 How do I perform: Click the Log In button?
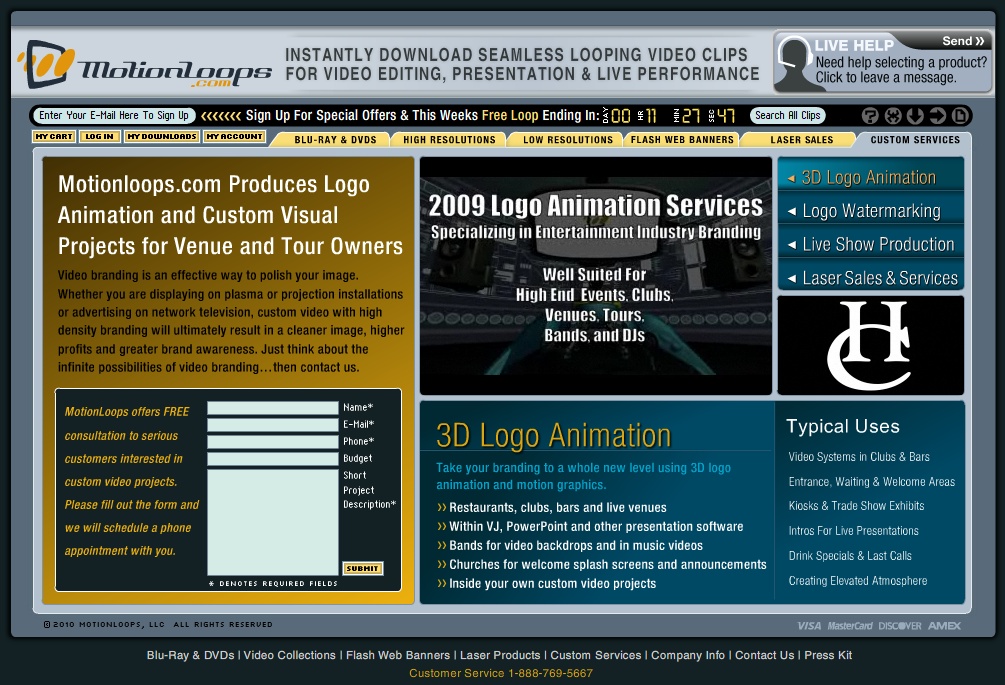[99, 136]
